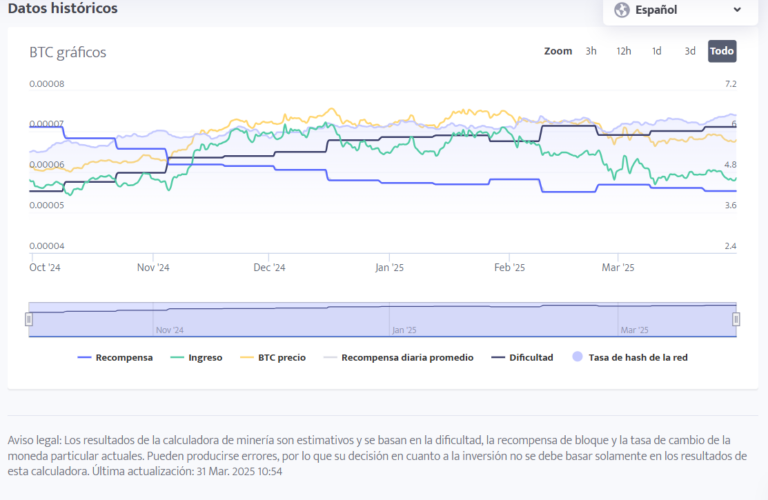This screenshot has height=500, width=768.
Task: Switch chart zoom to 1d
Action: click(656, 51)
